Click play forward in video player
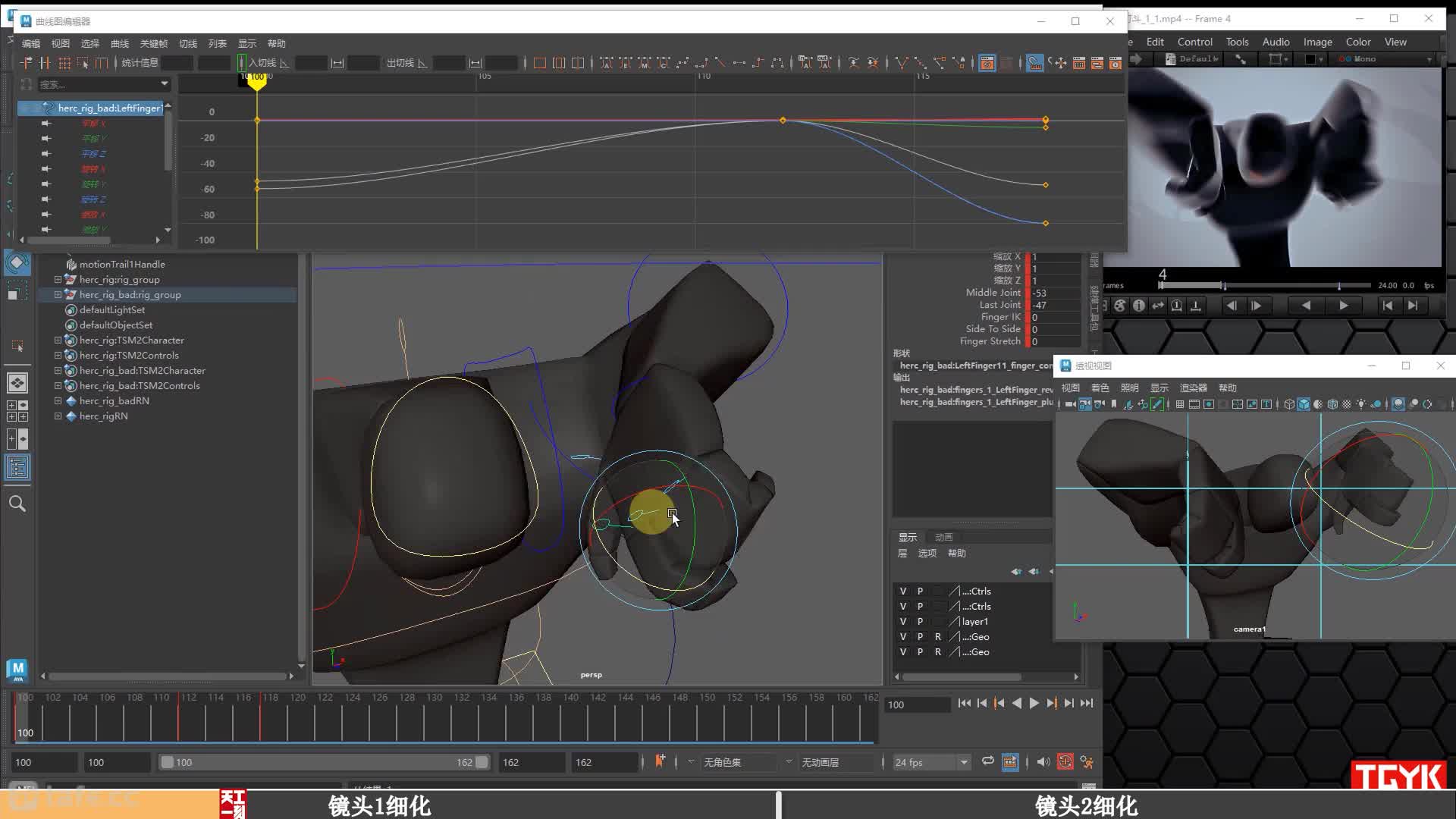Viewport: 1456px width, 819px height. coord(1343,306)
